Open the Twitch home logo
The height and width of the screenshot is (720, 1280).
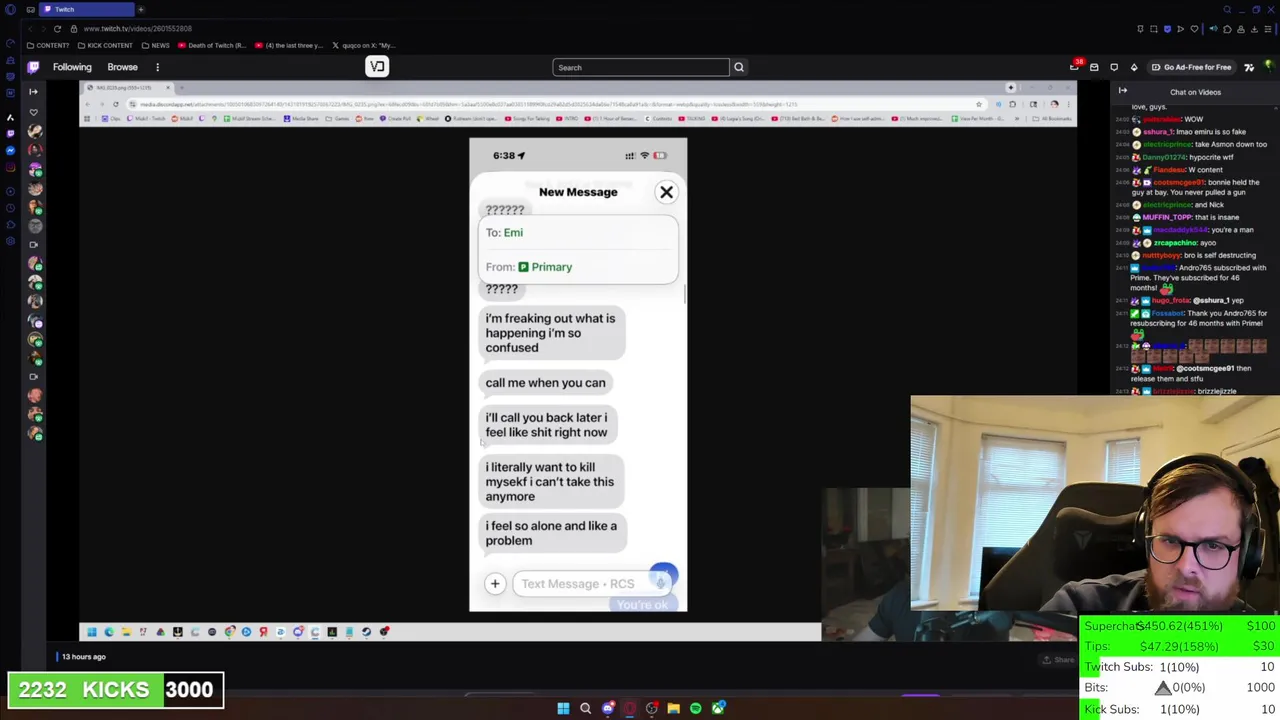coord(33,67)
